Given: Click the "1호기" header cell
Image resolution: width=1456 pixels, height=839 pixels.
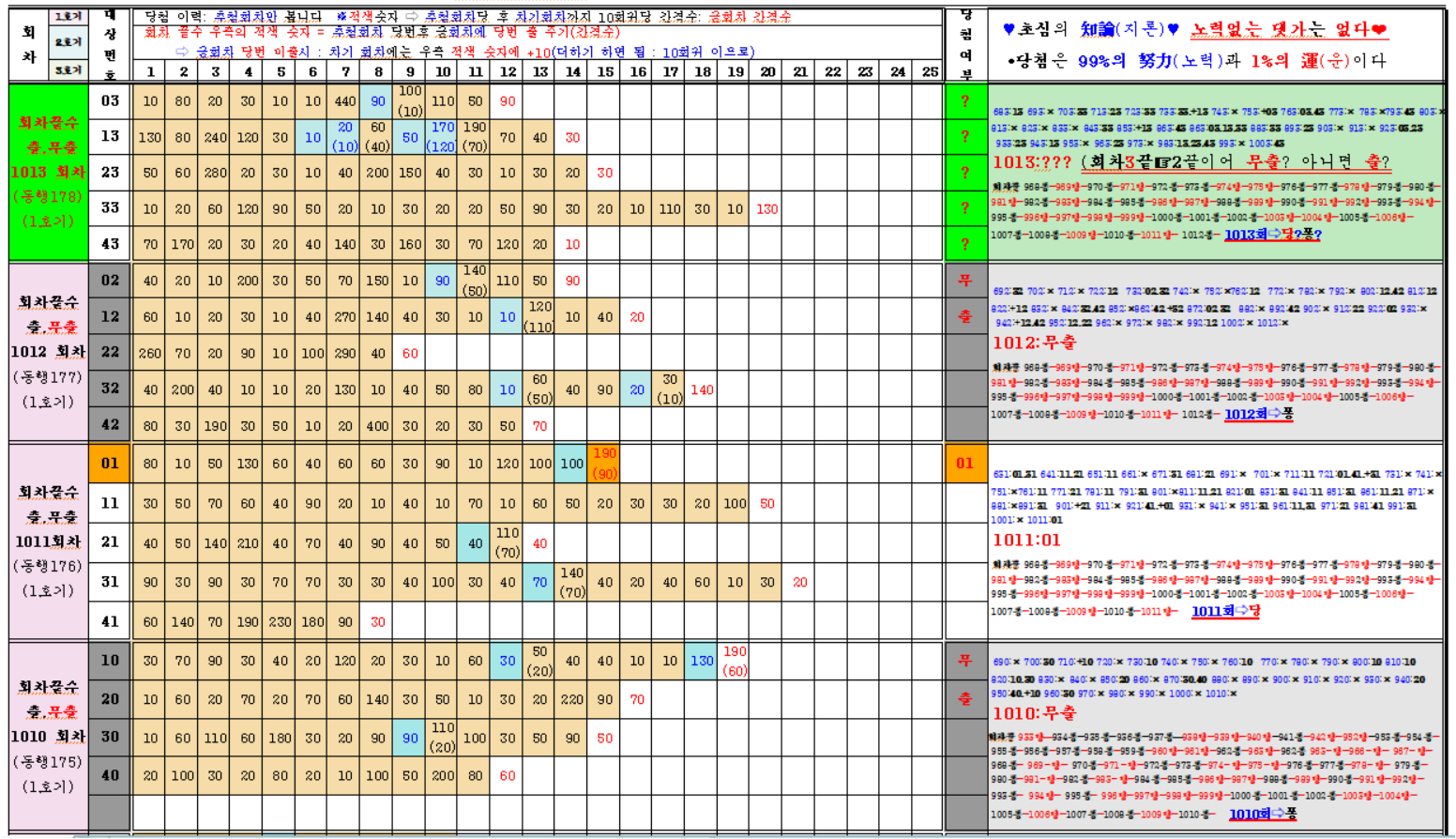Looking at the screenshot, I should (x=68, y=17).
